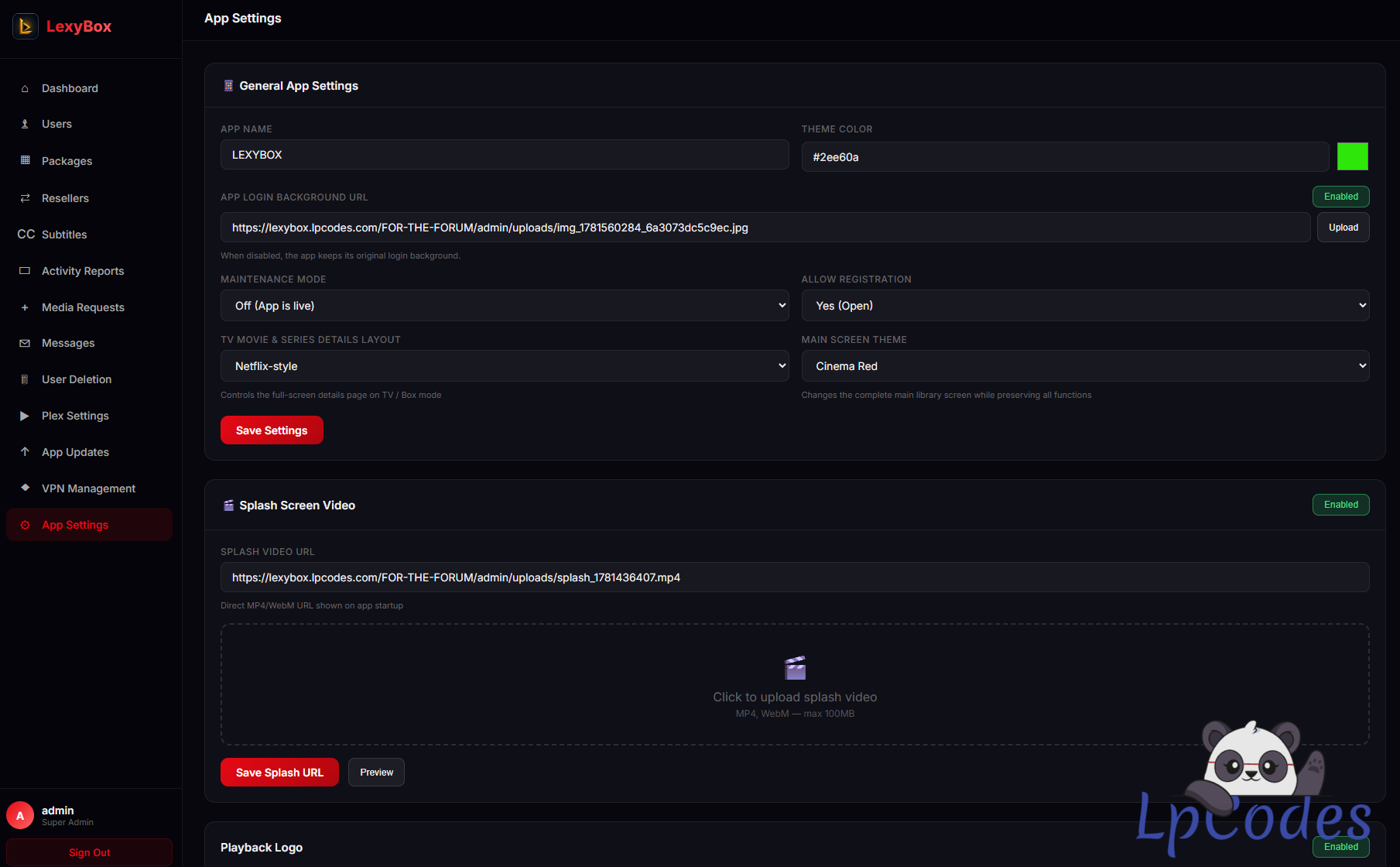Click the Plex Settings play icon
The image size is (1400, 867).
(25, 416)
